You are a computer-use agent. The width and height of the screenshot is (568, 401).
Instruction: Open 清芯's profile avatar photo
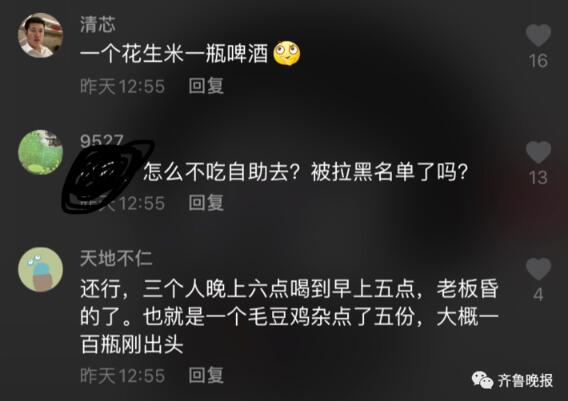pyautogui.click(x=41, y=35)
